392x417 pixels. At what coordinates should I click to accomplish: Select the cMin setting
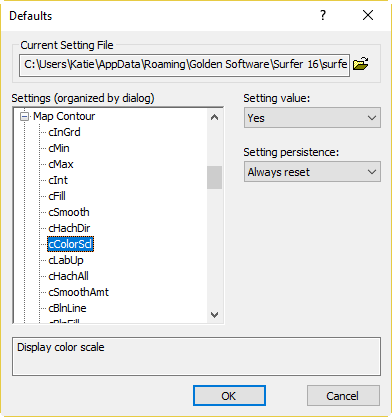pos(59,148)
